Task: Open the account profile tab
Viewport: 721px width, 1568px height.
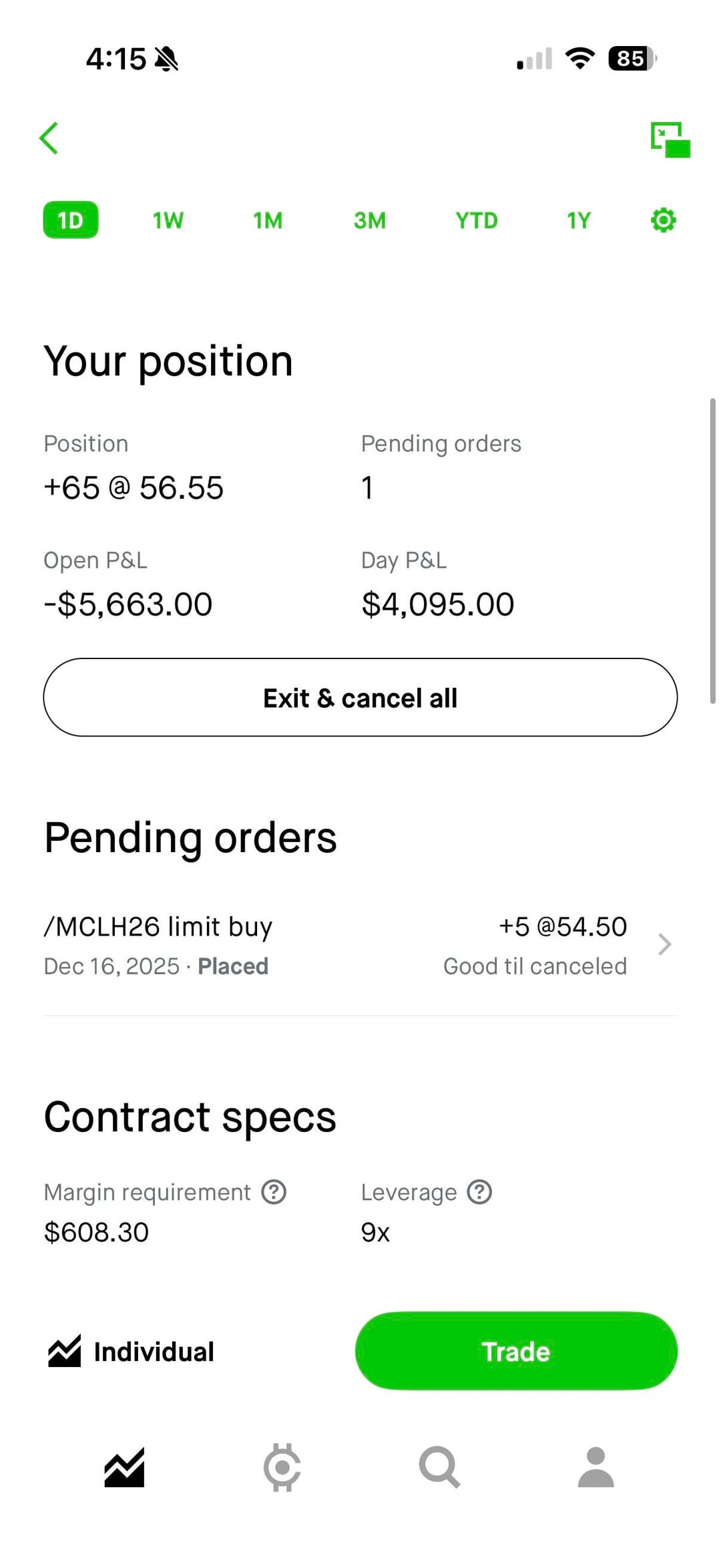Action: [595, 1468]
